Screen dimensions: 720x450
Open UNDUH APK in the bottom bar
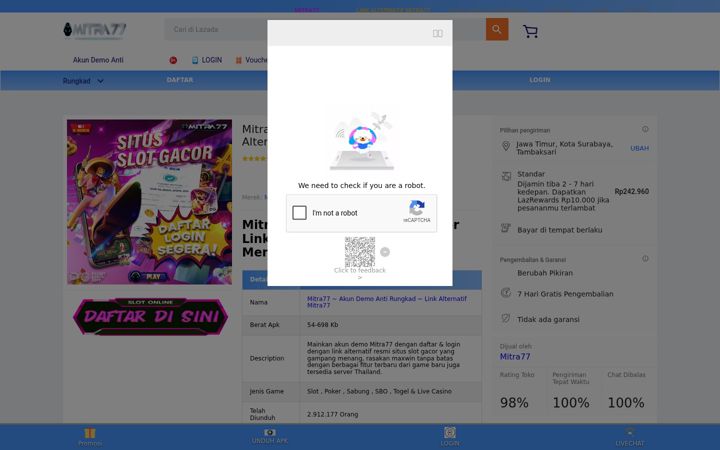(270, 436)
